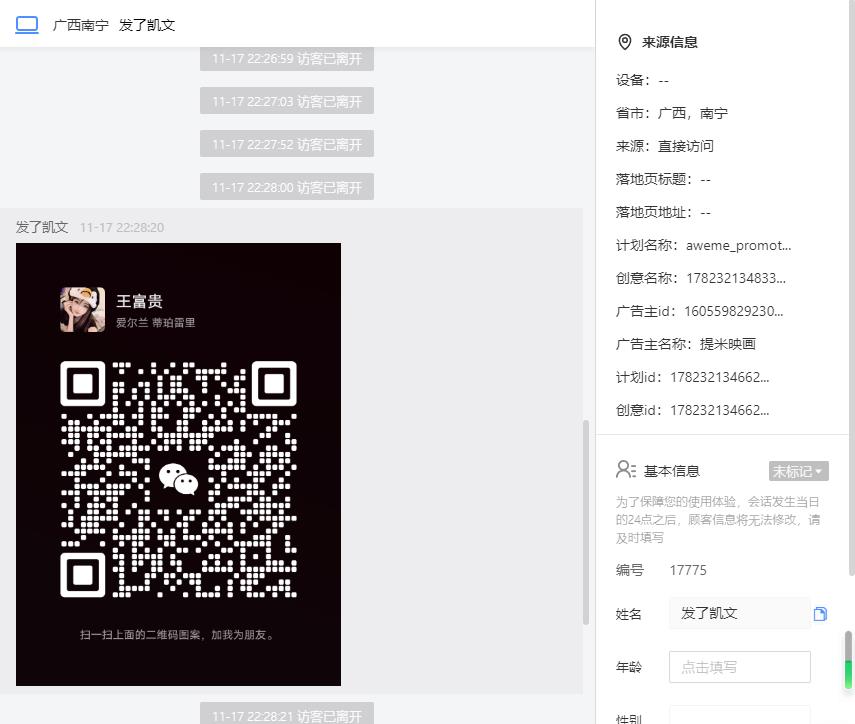Open the 未标记 tag dropdown
The width and height of the screenshot is (855, 724).
click(x=798, y=471)
